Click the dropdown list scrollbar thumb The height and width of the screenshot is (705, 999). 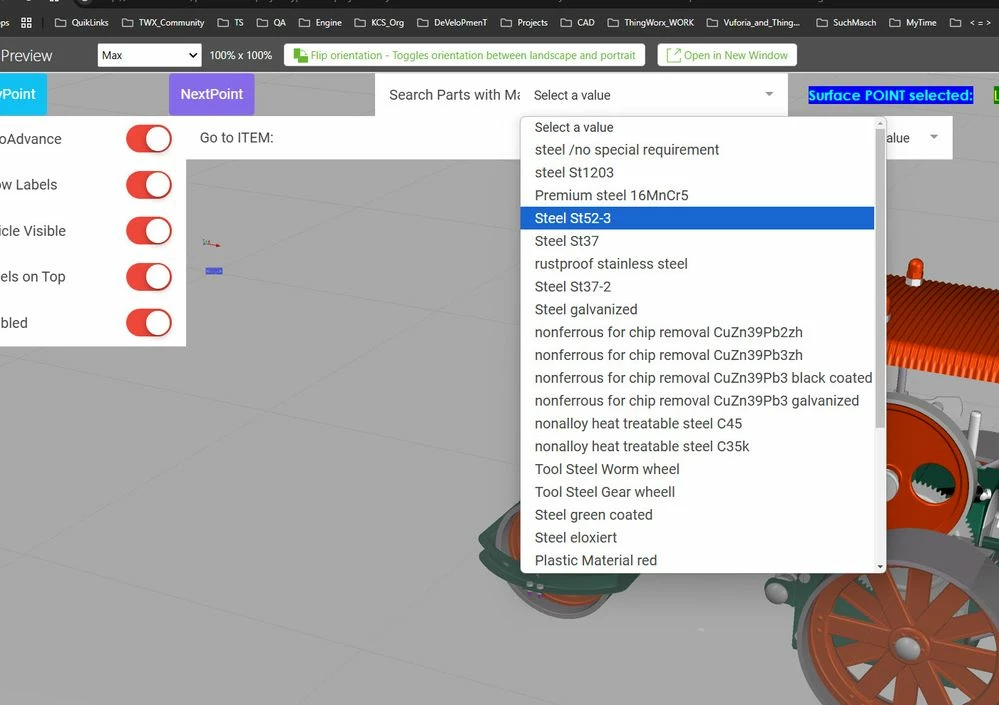pyautogui.click(x=880, y=277)
